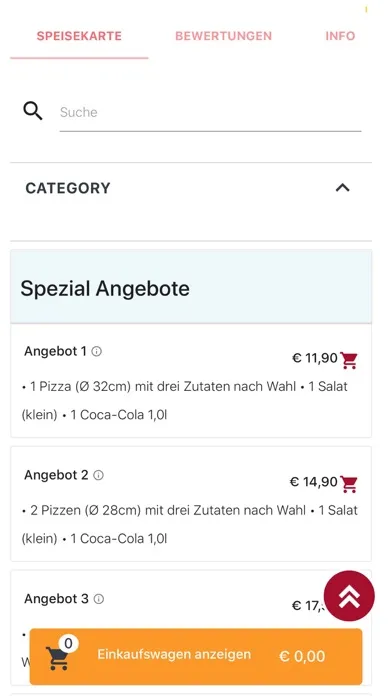This screenshot has width=392, height=696.
Task: Click Einkaufswagen anzeigen button
Action: (x=196, y=656)
